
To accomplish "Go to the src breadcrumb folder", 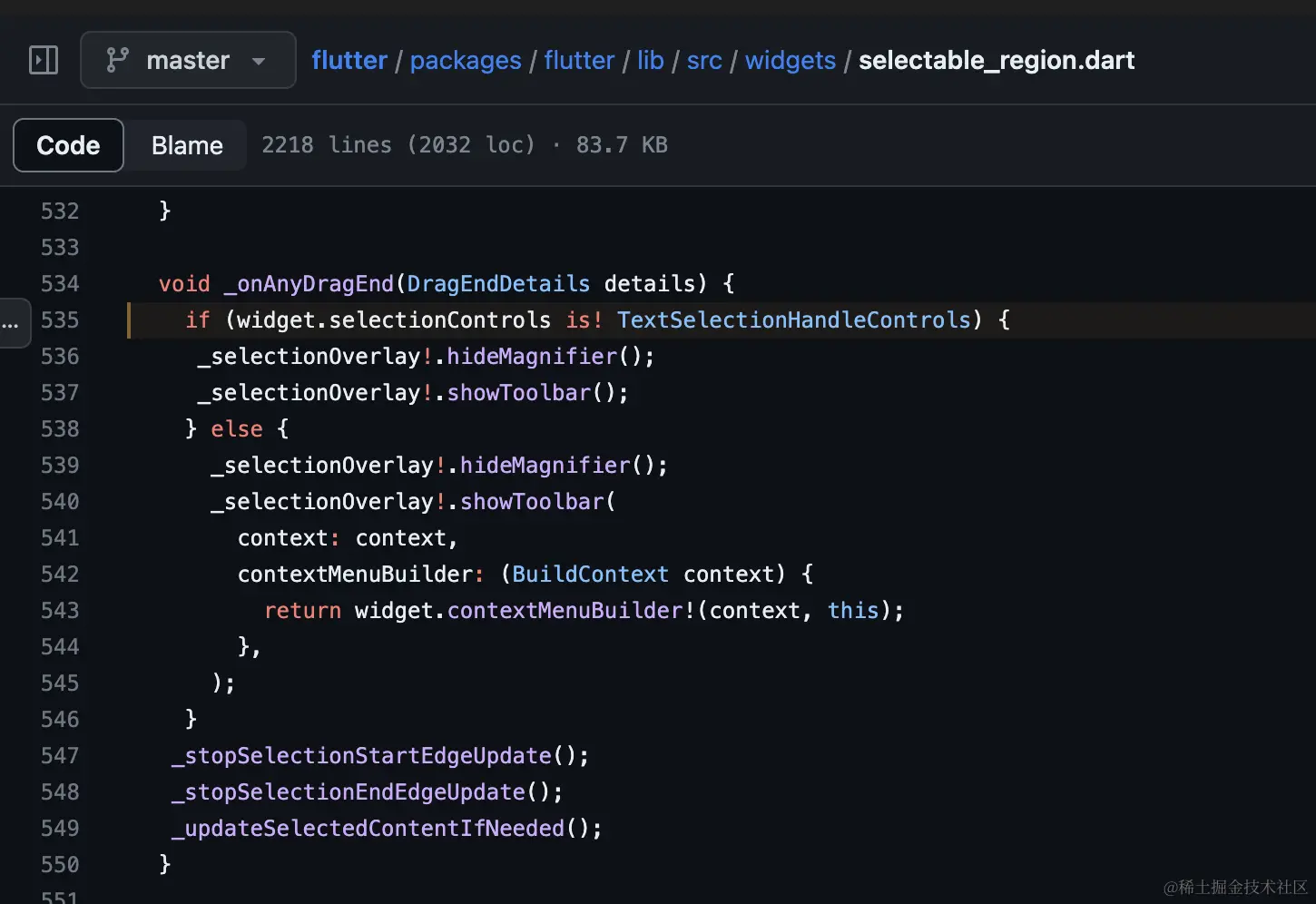I will click(x=704, y=60).
